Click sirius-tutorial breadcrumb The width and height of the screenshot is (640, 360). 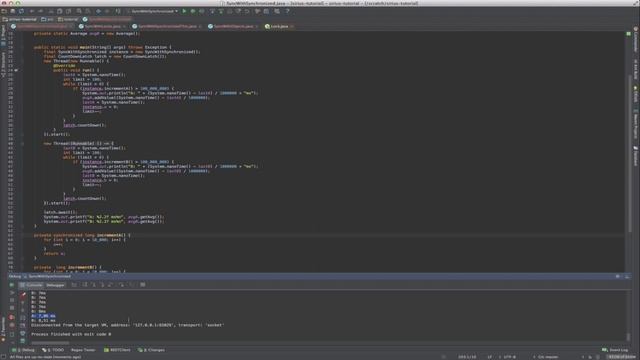[20, 19]
